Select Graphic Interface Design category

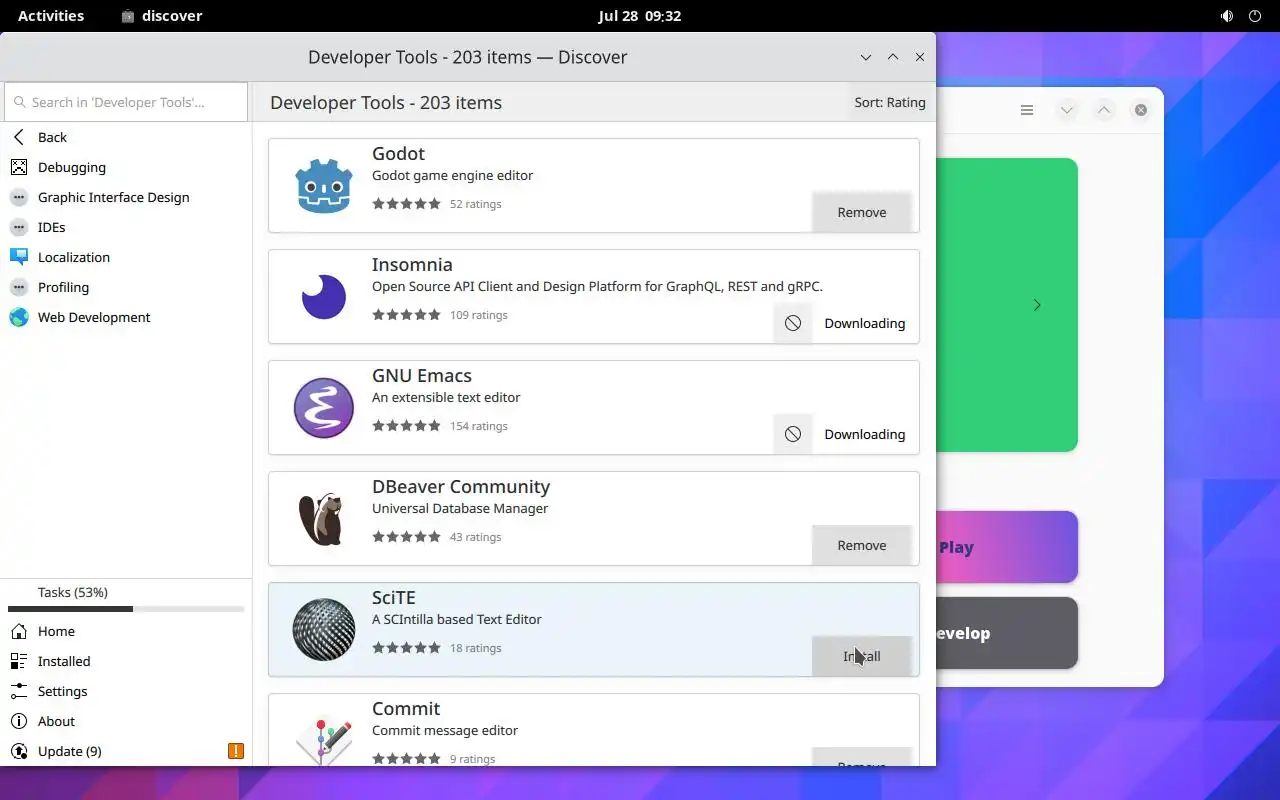pos(126,197)
